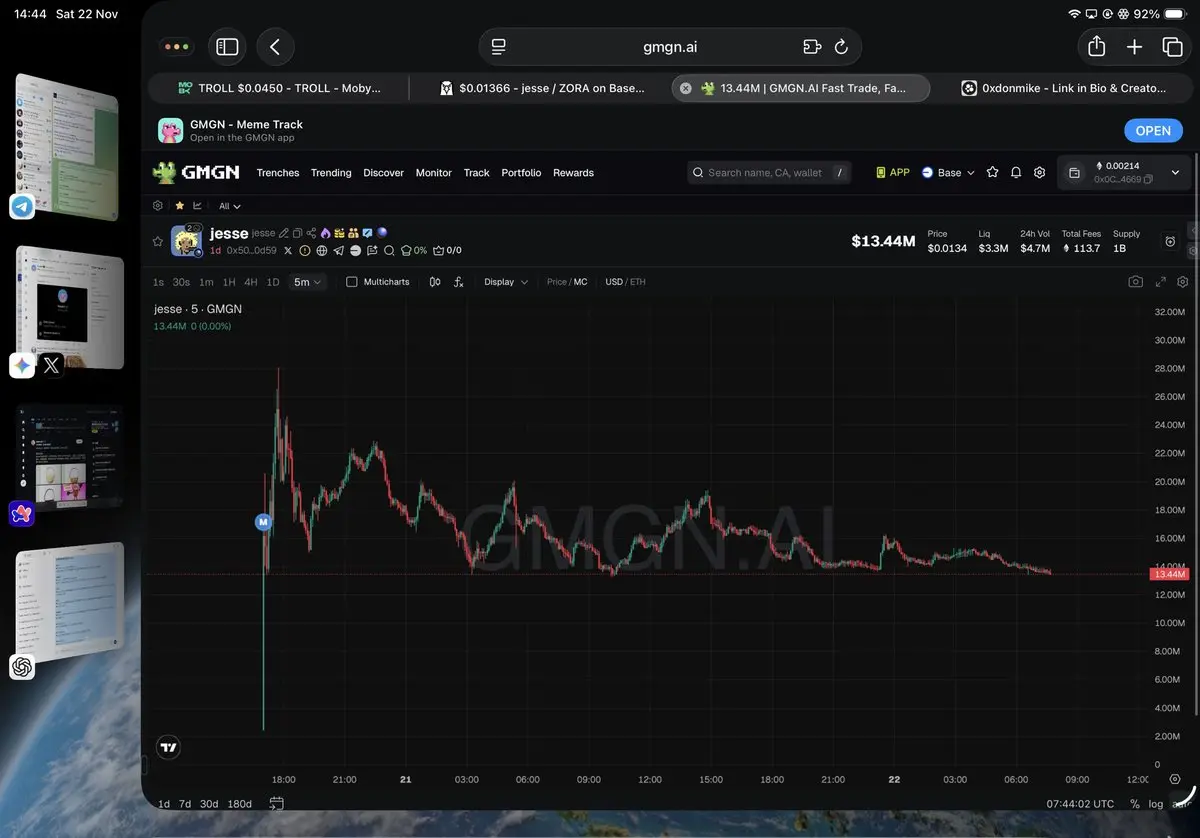The image size is (1200, 838).
Task: Open indicators fx icon
Action: 459,282
